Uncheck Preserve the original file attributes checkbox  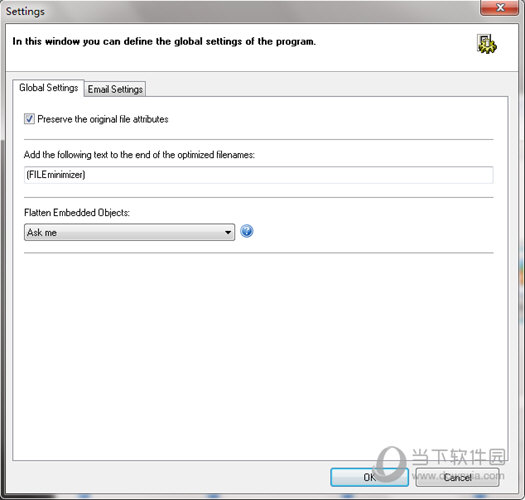point(29,119)
